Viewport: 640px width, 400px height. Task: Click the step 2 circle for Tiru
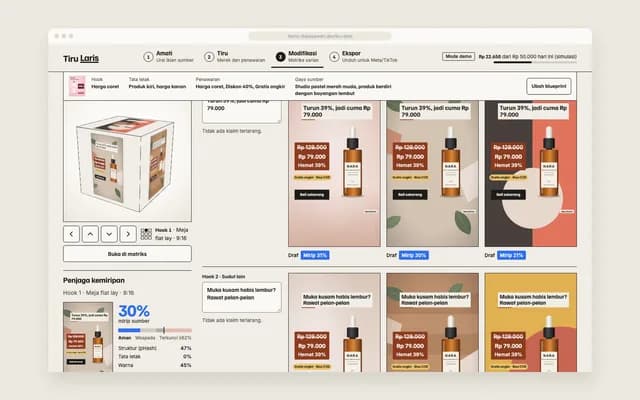click(x=209, y=57)
